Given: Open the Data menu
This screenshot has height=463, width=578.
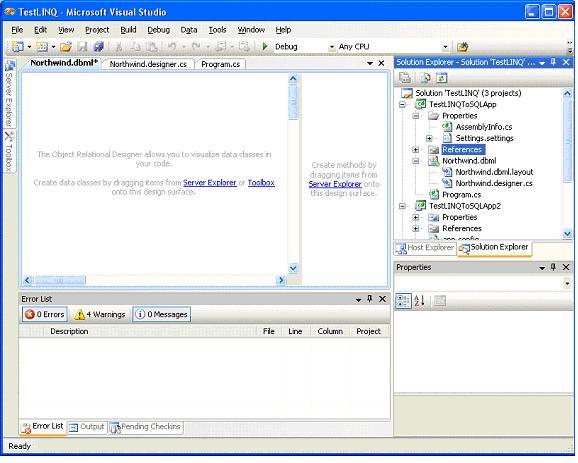Looking at the screenshot, I should tap(189, 30).
